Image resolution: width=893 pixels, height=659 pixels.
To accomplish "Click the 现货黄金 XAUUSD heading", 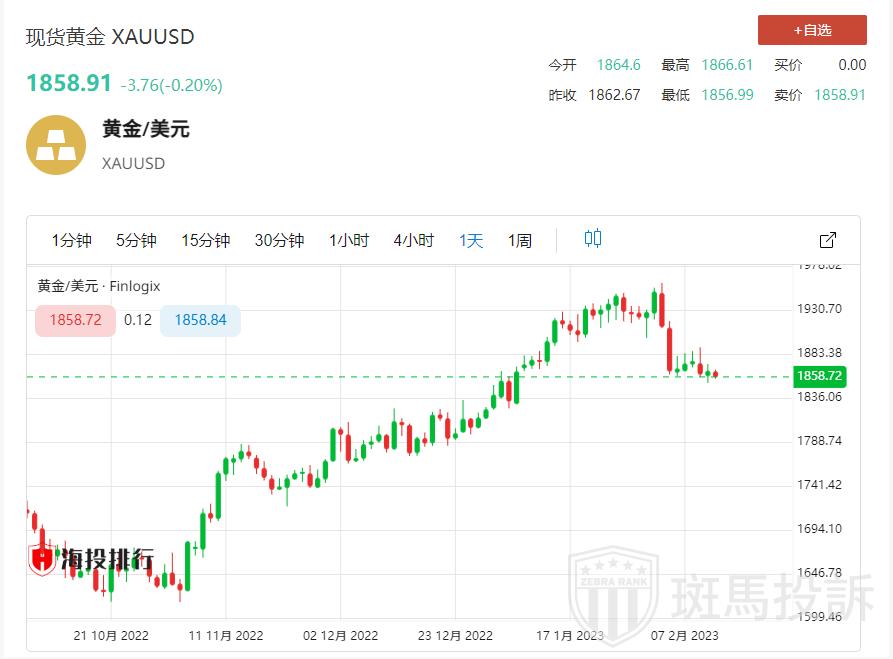I will point(110,37).
